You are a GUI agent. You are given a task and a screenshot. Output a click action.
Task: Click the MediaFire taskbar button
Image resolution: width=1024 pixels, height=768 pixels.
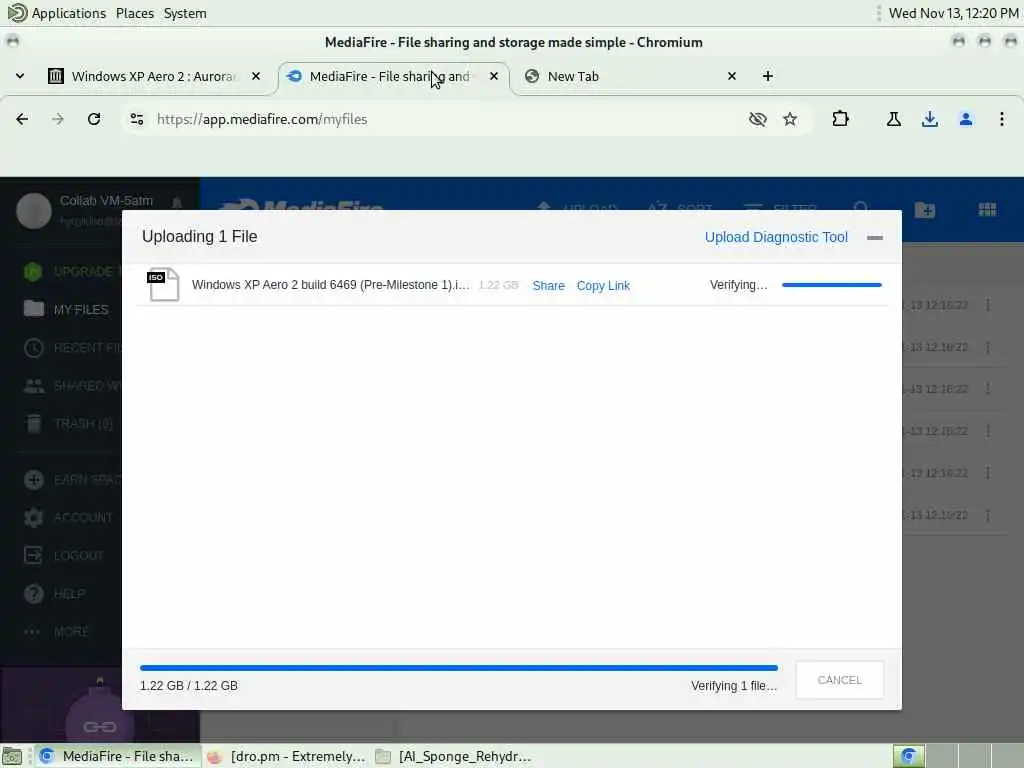pyautogui.click(x=117, y=756)
